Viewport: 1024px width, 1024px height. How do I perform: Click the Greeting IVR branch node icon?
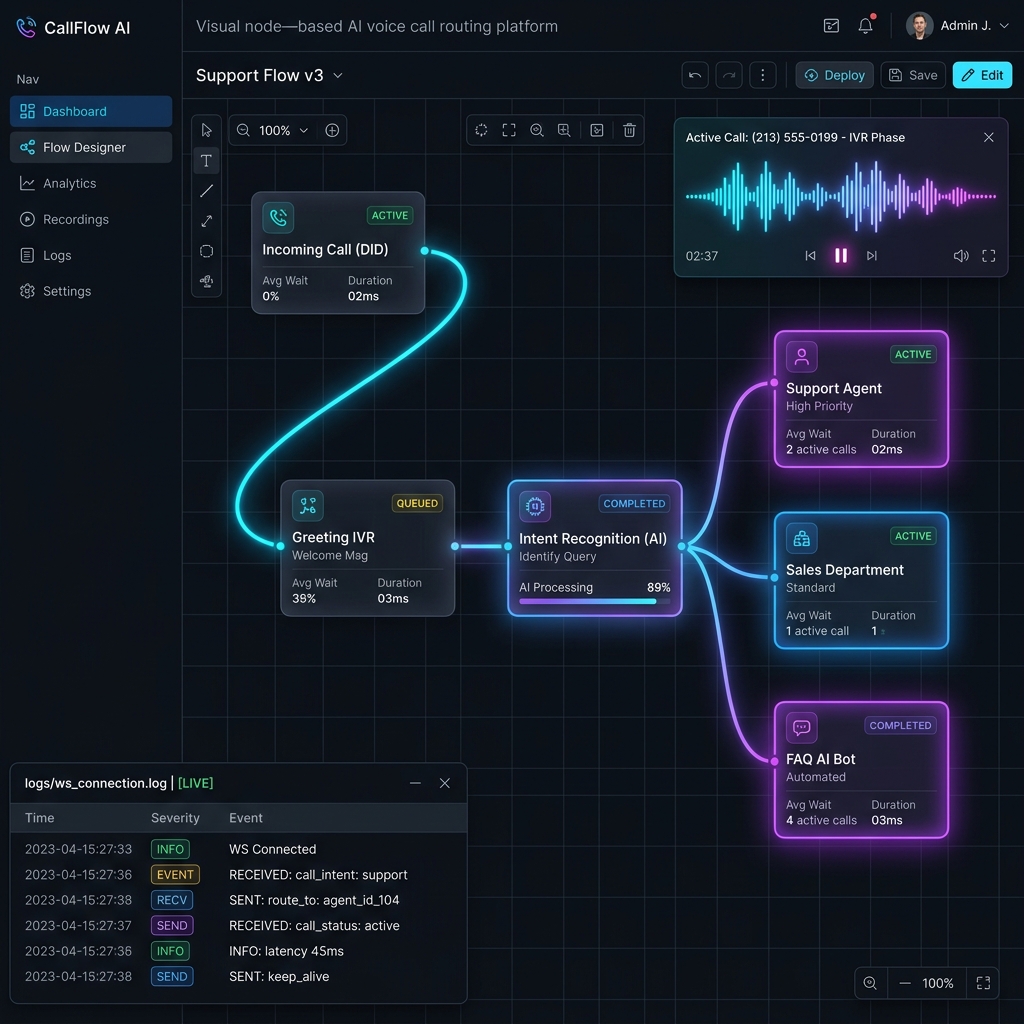point(308,505)
